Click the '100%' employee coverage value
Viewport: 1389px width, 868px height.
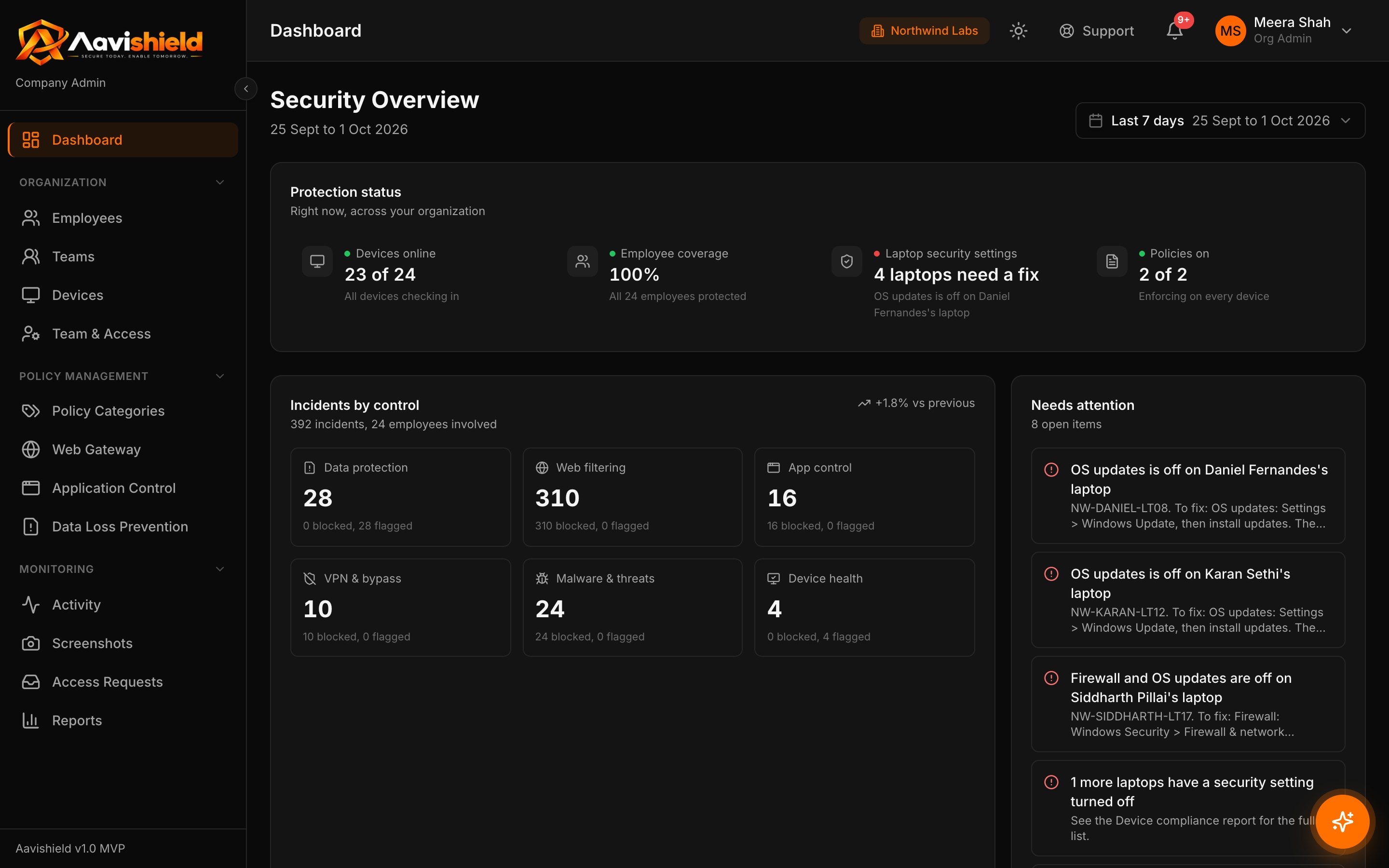pyautogui.click(x=634, y=274)
